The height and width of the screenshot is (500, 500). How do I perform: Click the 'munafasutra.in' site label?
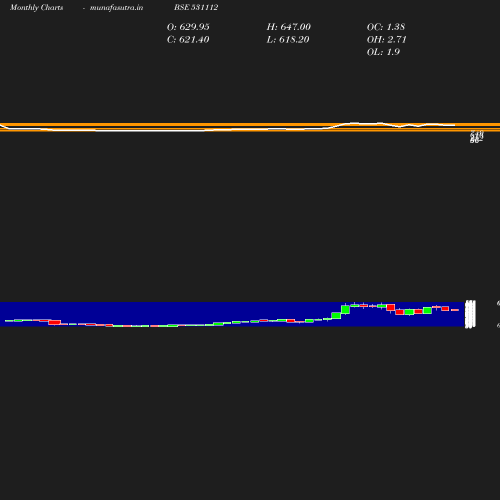pos(116,7)
